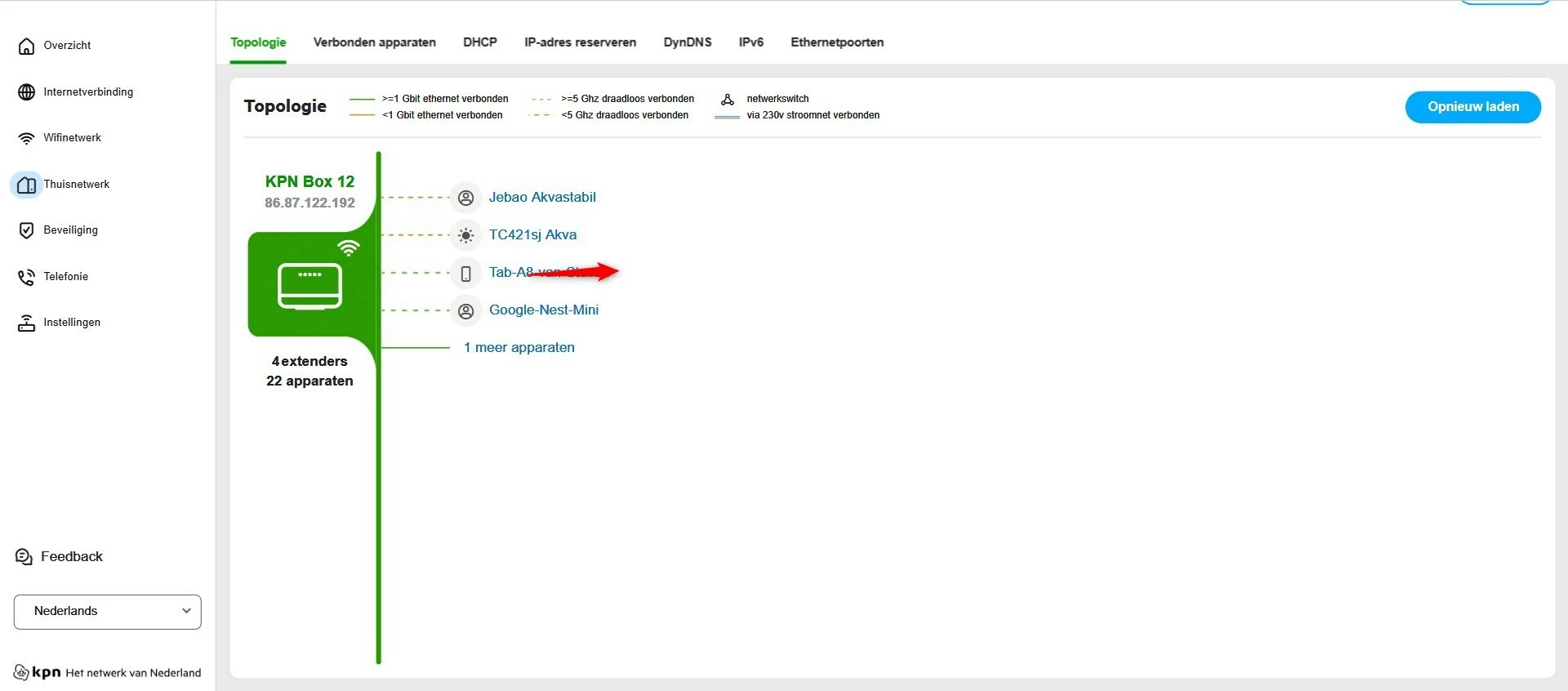Image resolution: width=1568 pixels, height=691 pixels.
Task: Click the netwerkswitch legend icon
Action: point(727,99)
